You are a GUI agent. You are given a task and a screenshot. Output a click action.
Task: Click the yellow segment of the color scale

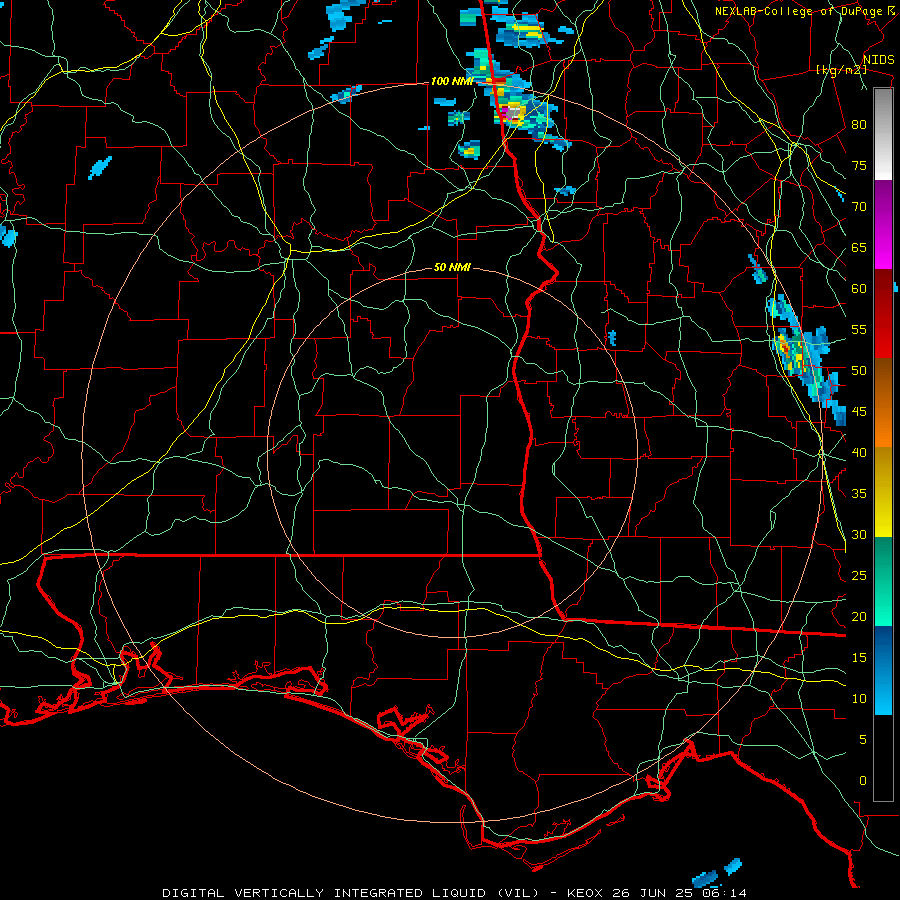tap(883, 492)
